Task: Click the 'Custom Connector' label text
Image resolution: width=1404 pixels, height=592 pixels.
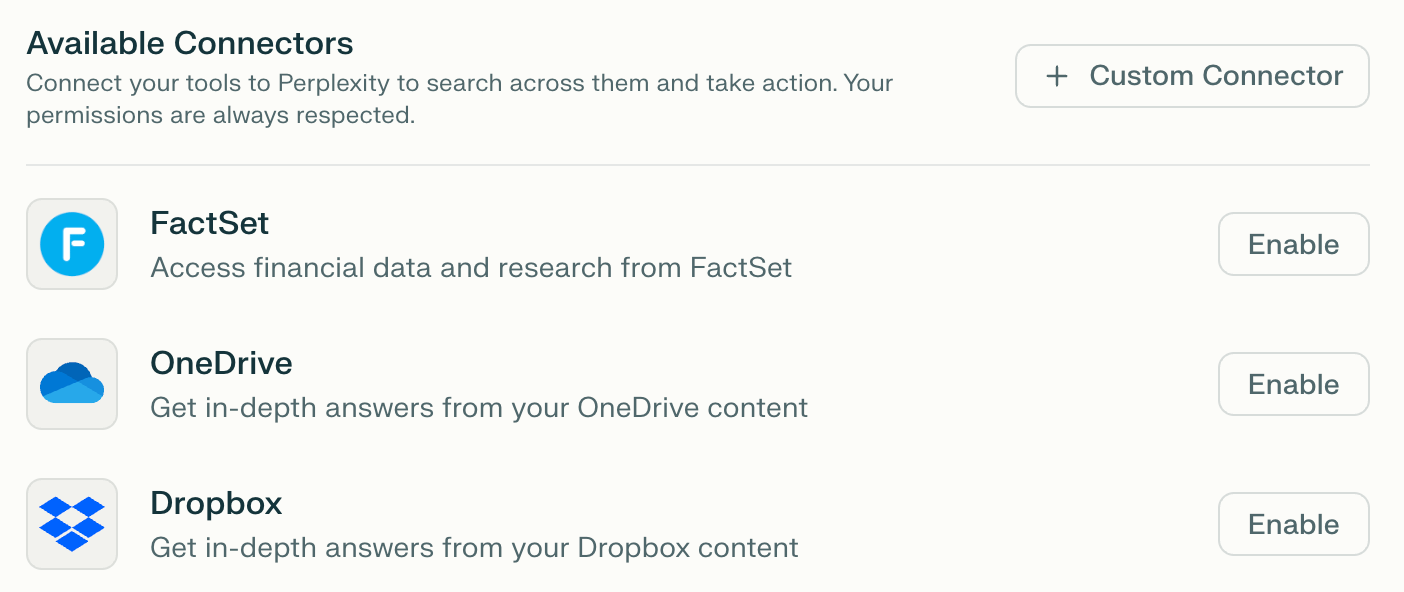Action: (1216, 76)
